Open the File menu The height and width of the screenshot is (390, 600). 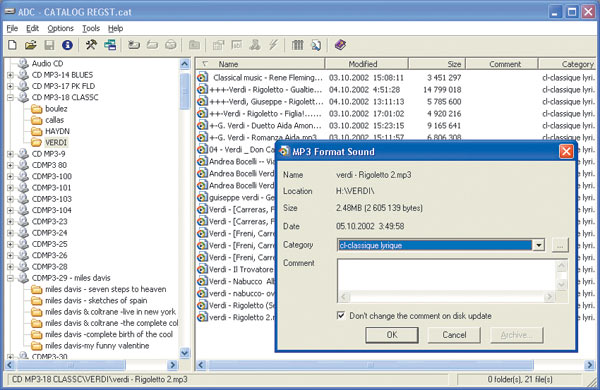click(12, 28)
